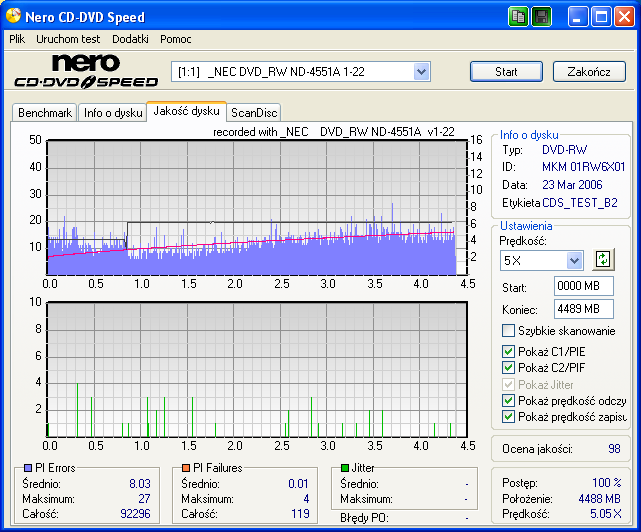Image resolution: width=641 pixels, height=532 pixels.
Task: Click the copy to clipboard icon in title bar
Action: click(518, 17)
